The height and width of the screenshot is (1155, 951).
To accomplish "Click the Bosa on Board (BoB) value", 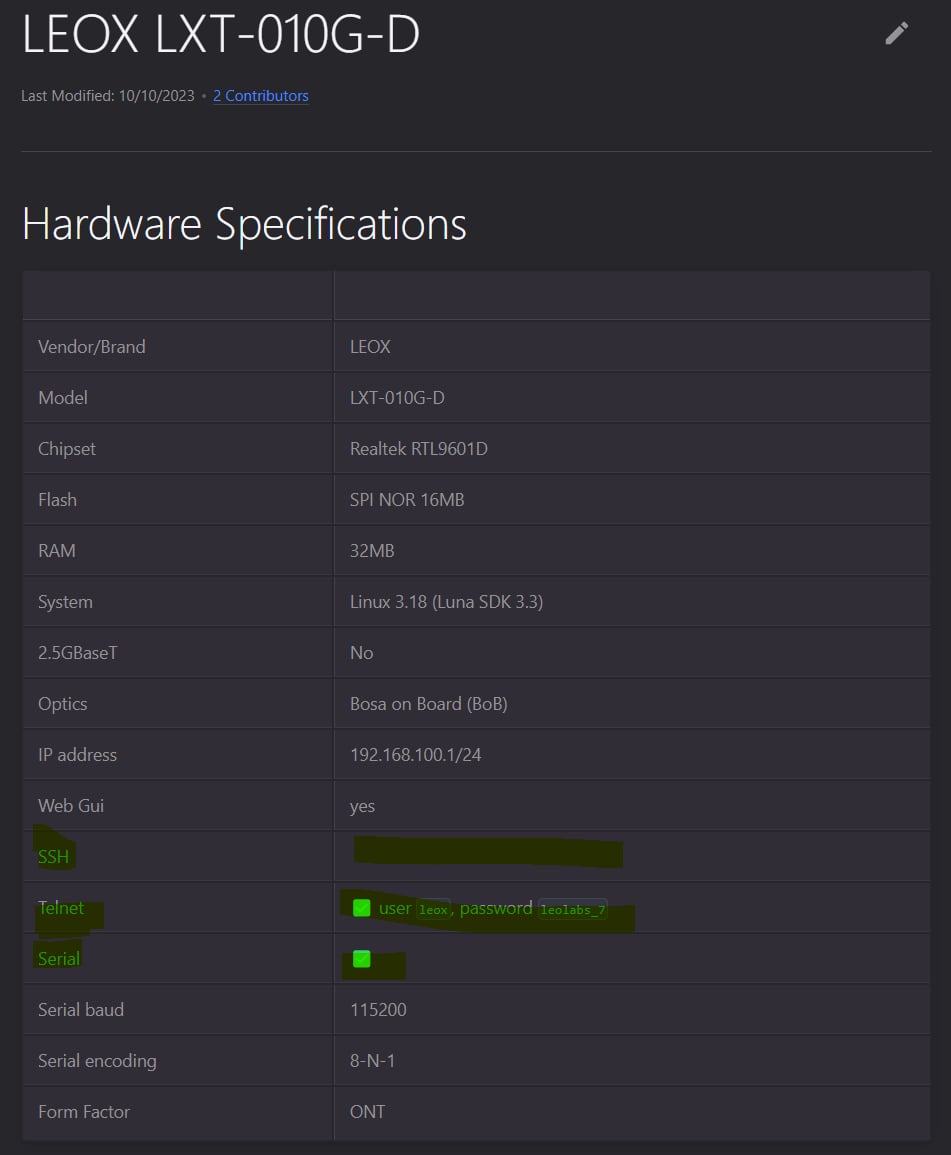I will point(428,704).
